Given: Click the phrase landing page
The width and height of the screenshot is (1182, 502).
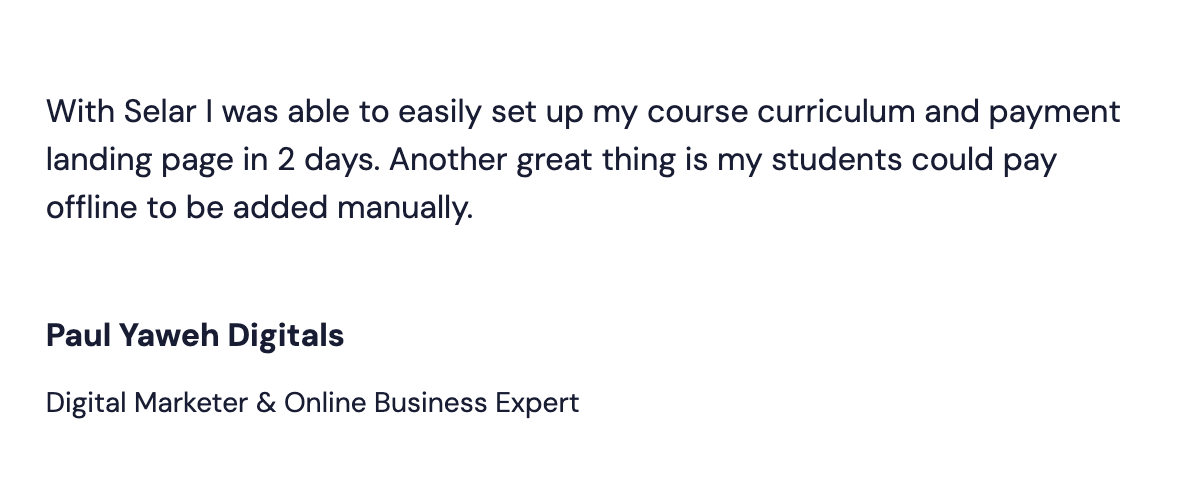Looking at the screenshot, I should [x=138, y=161].
